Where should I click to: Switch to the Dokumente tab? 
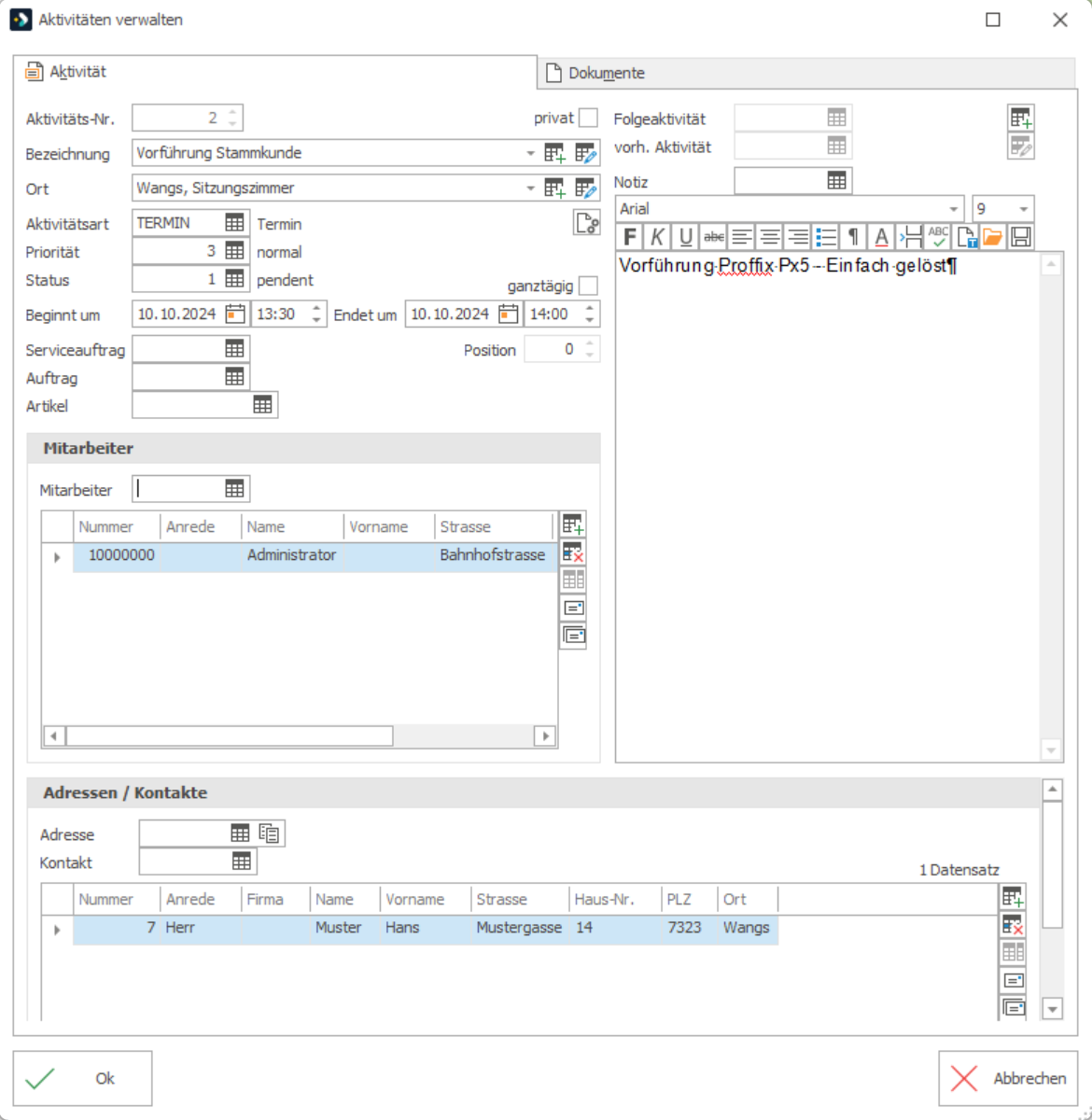[806, 73]
